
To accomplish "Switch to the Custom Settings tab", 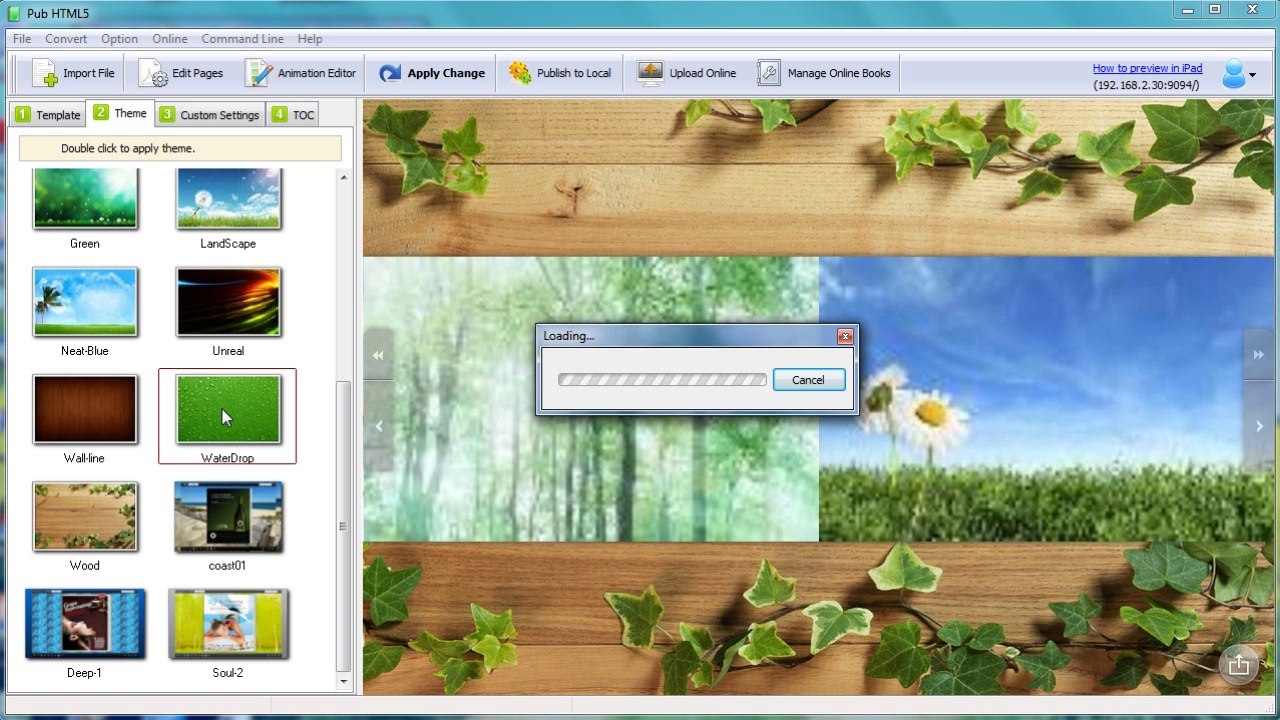I will click(x=211, y=114).
